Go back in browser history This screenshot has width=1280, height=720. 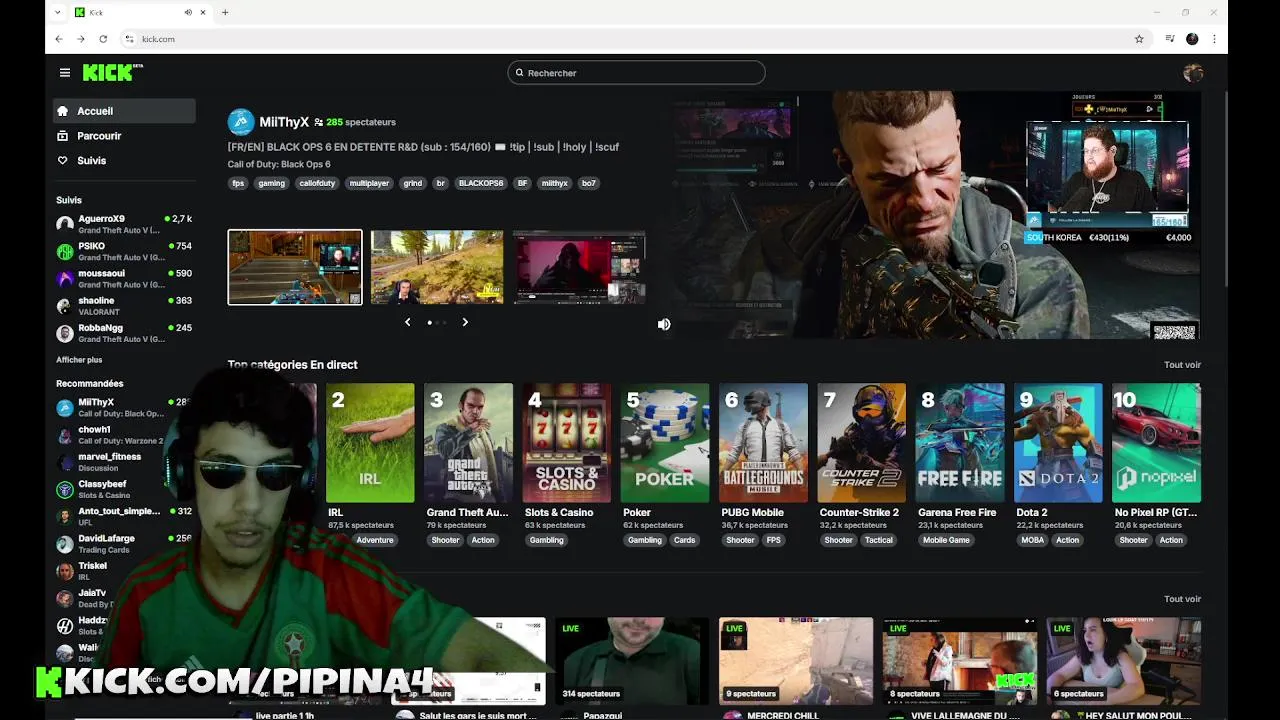click(x=59, y=39)
